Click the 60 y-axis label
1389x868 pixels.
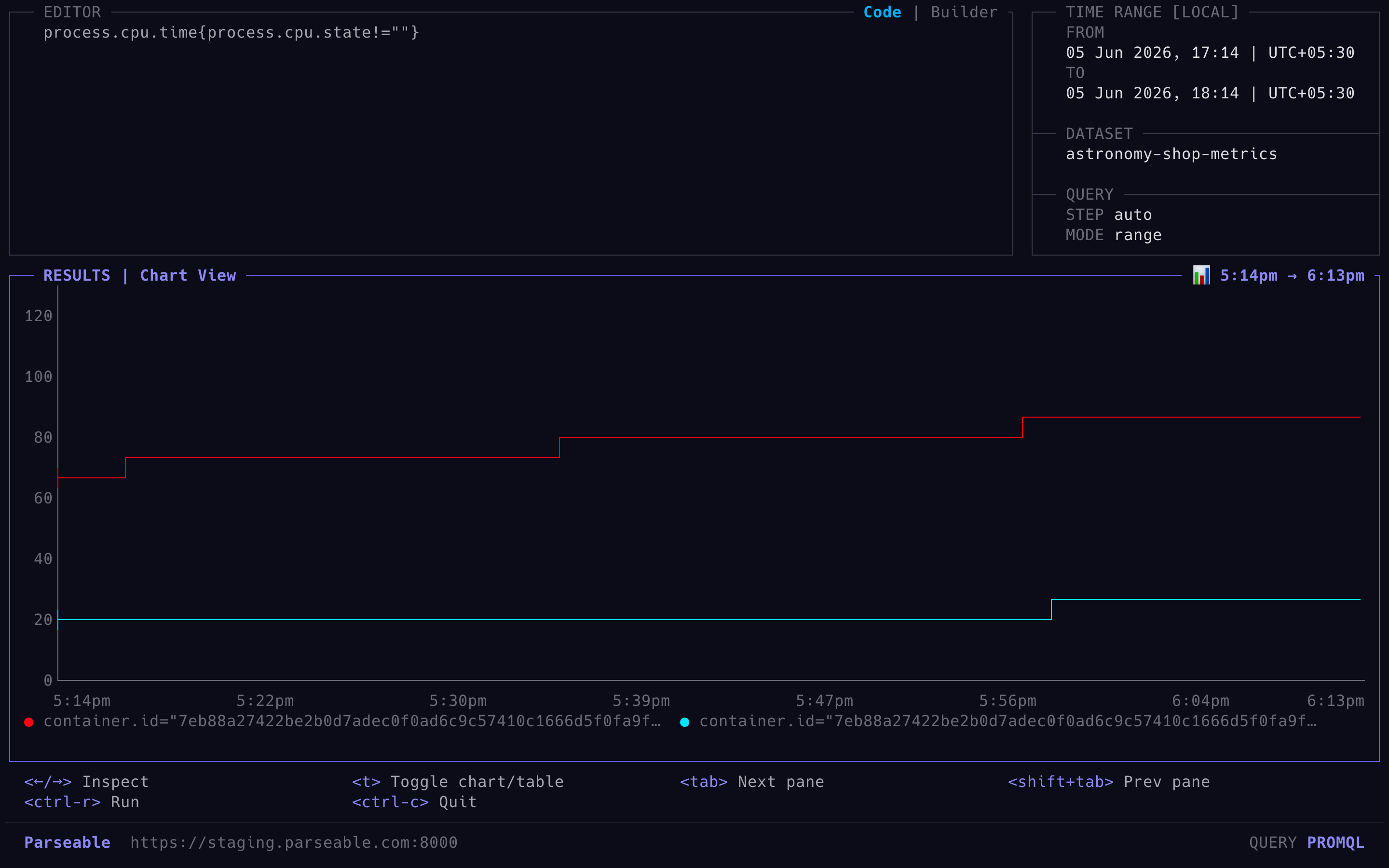click(43, 498)
